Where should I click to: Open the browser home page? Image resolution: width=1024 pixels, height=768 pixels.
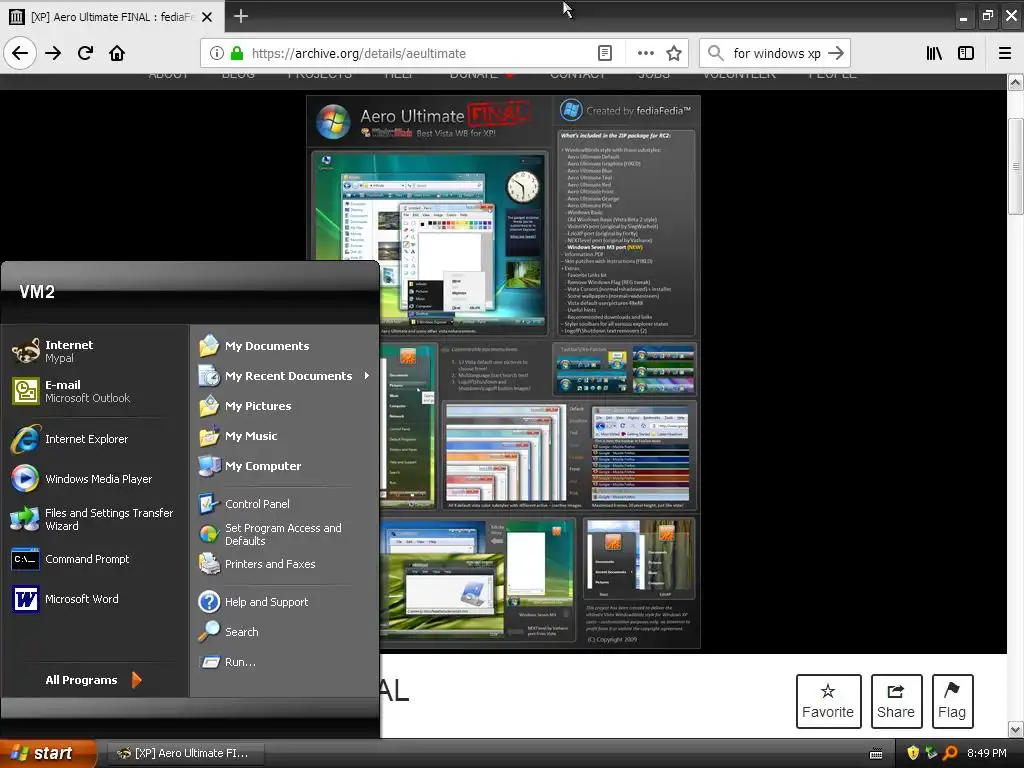pyautogui.click(x=117, y=53)
